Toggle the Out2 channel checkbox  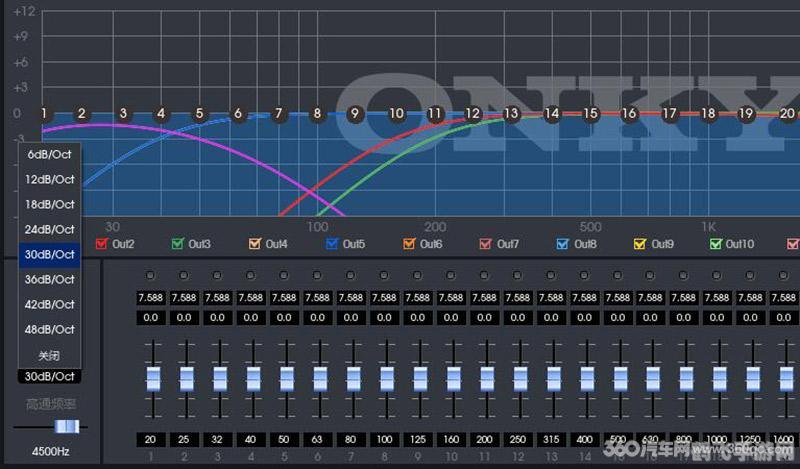101,244
